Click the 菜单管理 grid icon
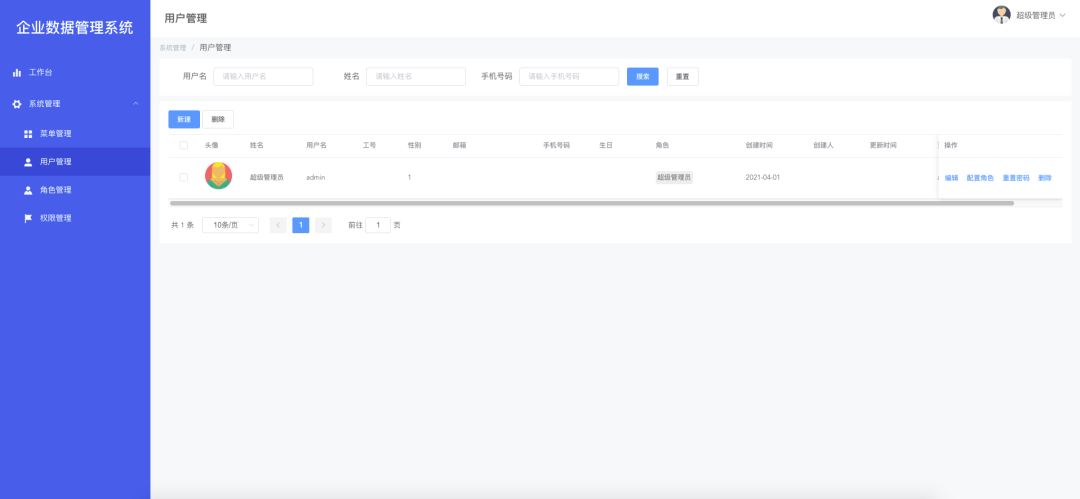 click(28, 134)
